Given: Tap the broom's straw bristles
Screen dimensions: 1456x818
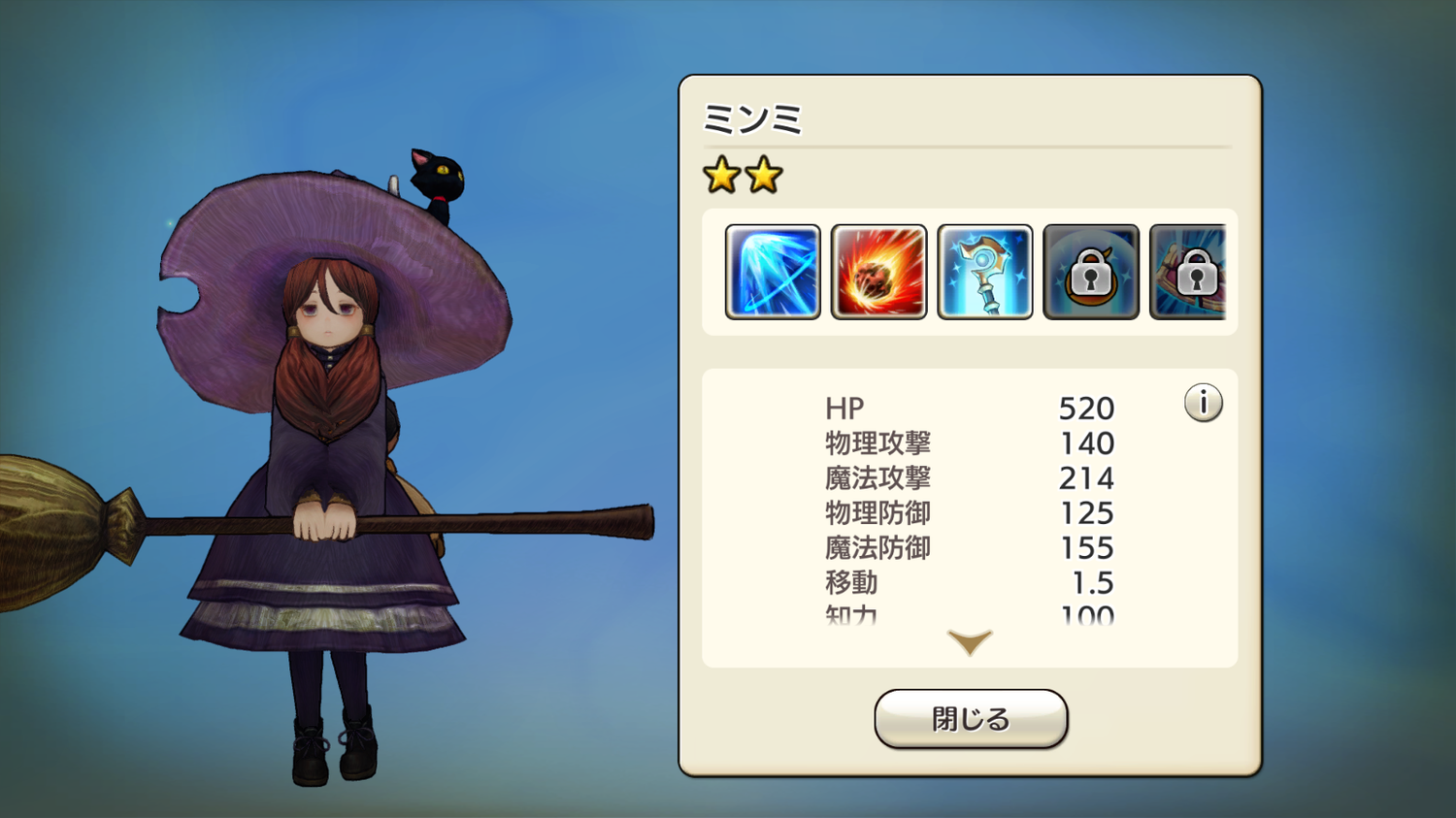Looking at the screenshot, I should [53, 529].
